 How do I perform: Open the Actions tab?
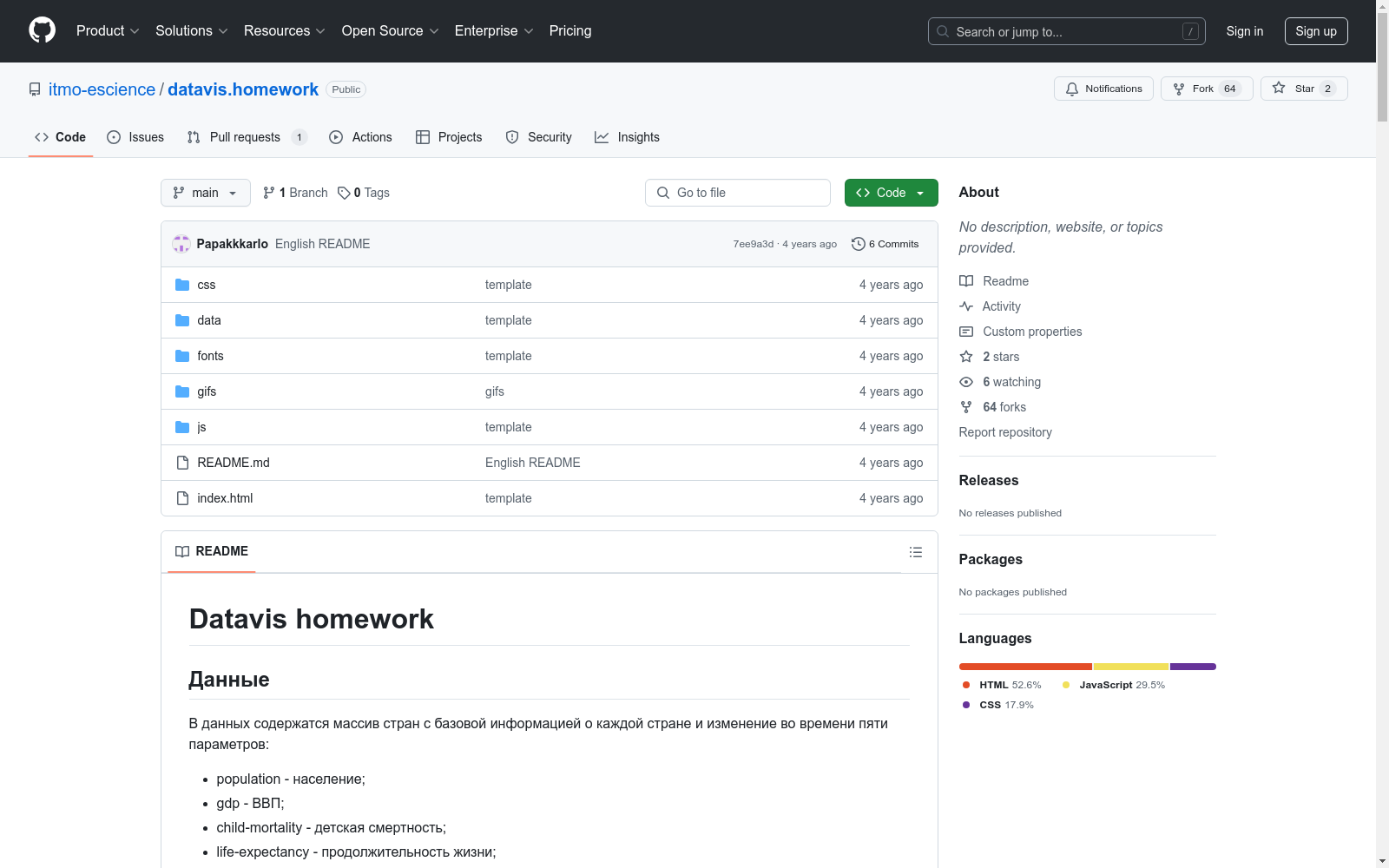pos(360,137)
